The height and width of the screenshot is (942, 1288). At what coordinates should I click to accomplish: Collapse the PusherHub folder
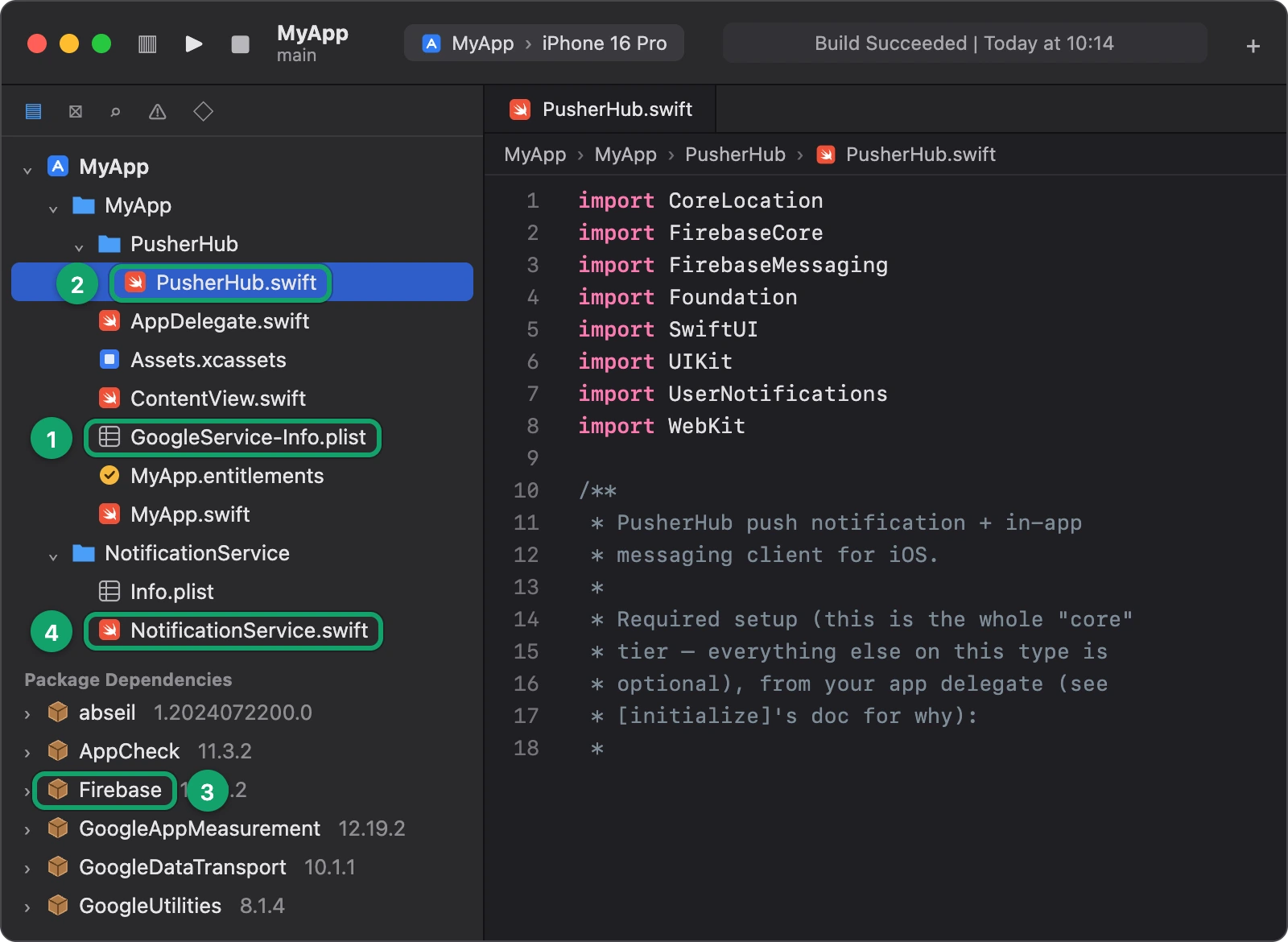point(79,246)
